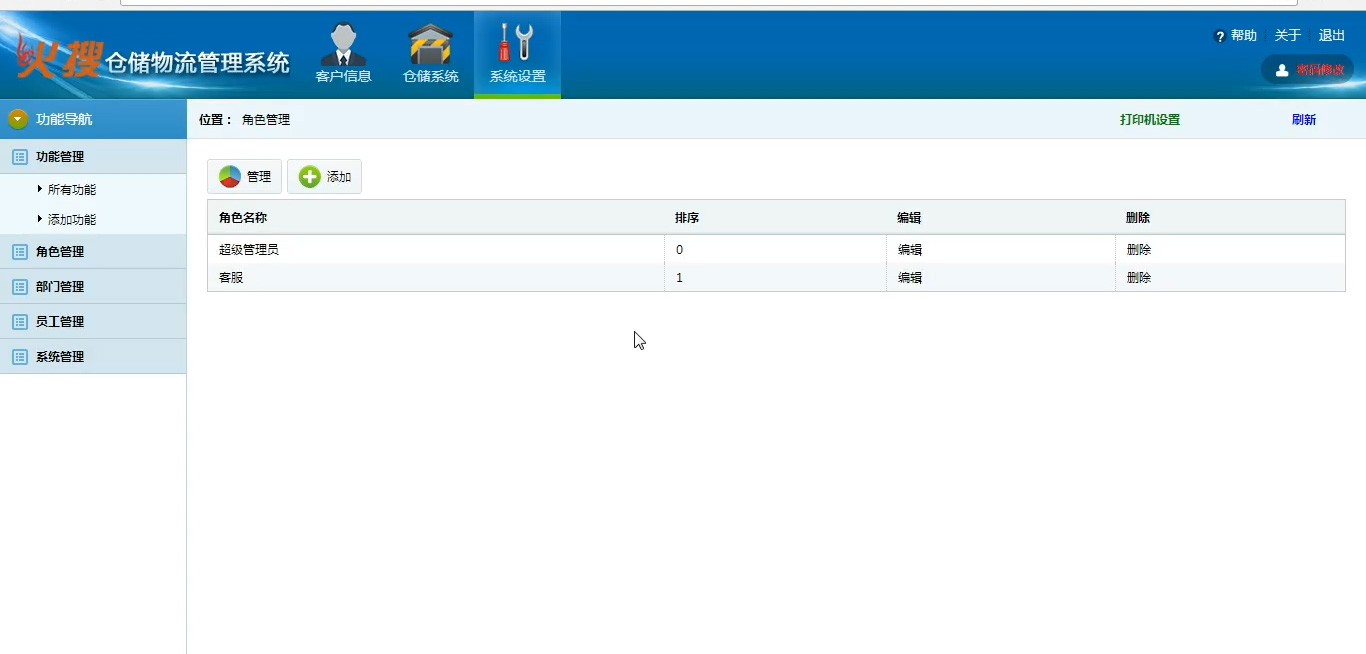The image size is (1366, 654).
Task: Collapse the 功能导航 arrow icon
Action: coord(18,119)
